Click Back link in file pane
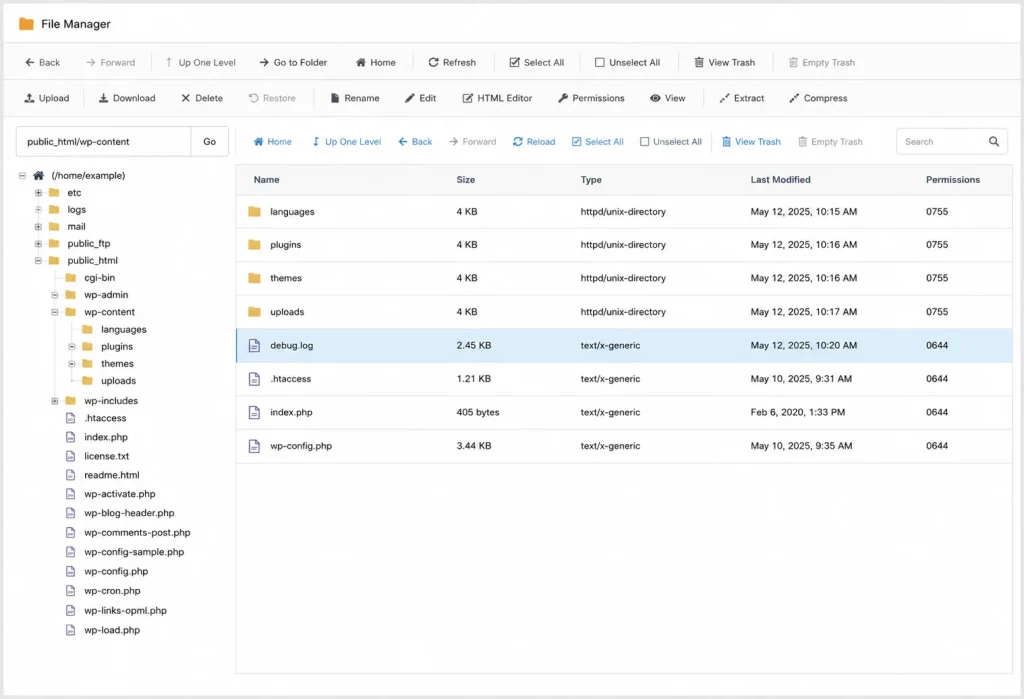The width and height of the screenshot is (1024, 699). click(x=415, y=142)
